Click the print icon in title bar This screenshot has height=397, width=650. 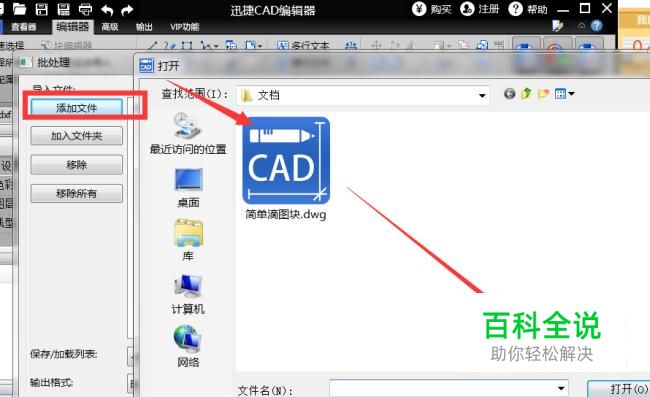(85, 9)
